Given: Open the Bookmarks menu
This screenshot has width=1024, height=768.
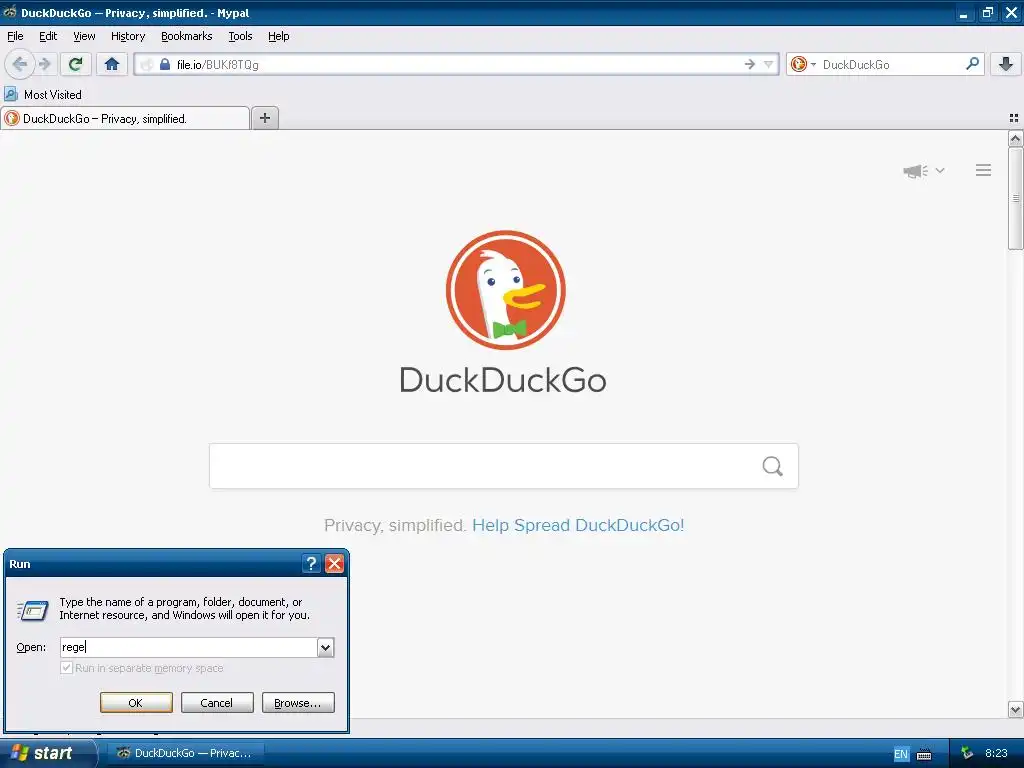Looking at the screenshot, I should point(187,36).
